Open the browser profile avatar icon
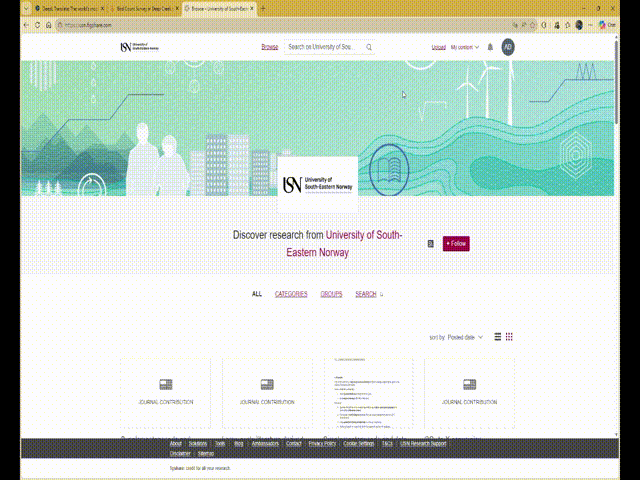 pos(579,25)
